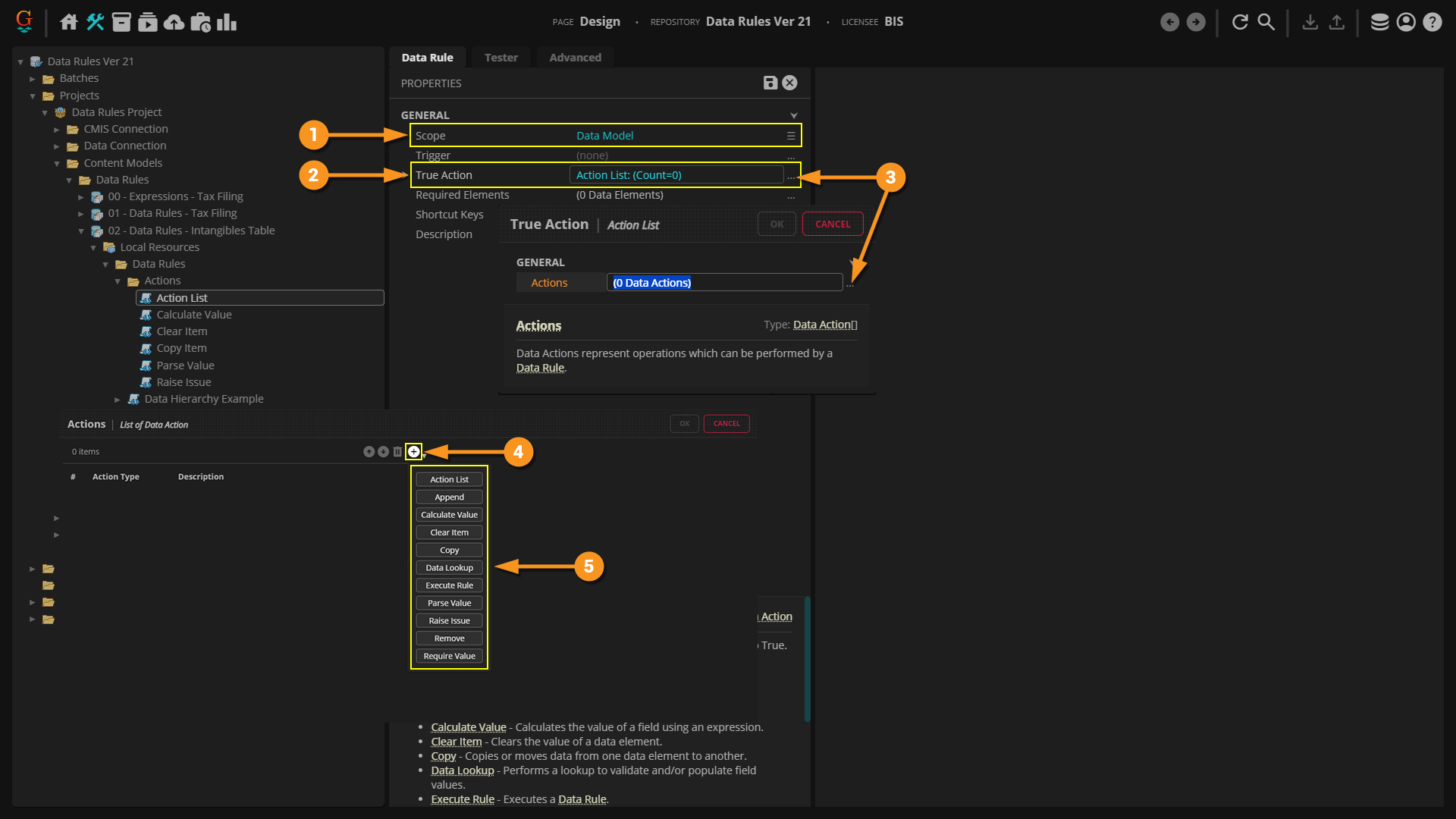
Task: Open the Scope dropdown menu icon
Action: 791,136
